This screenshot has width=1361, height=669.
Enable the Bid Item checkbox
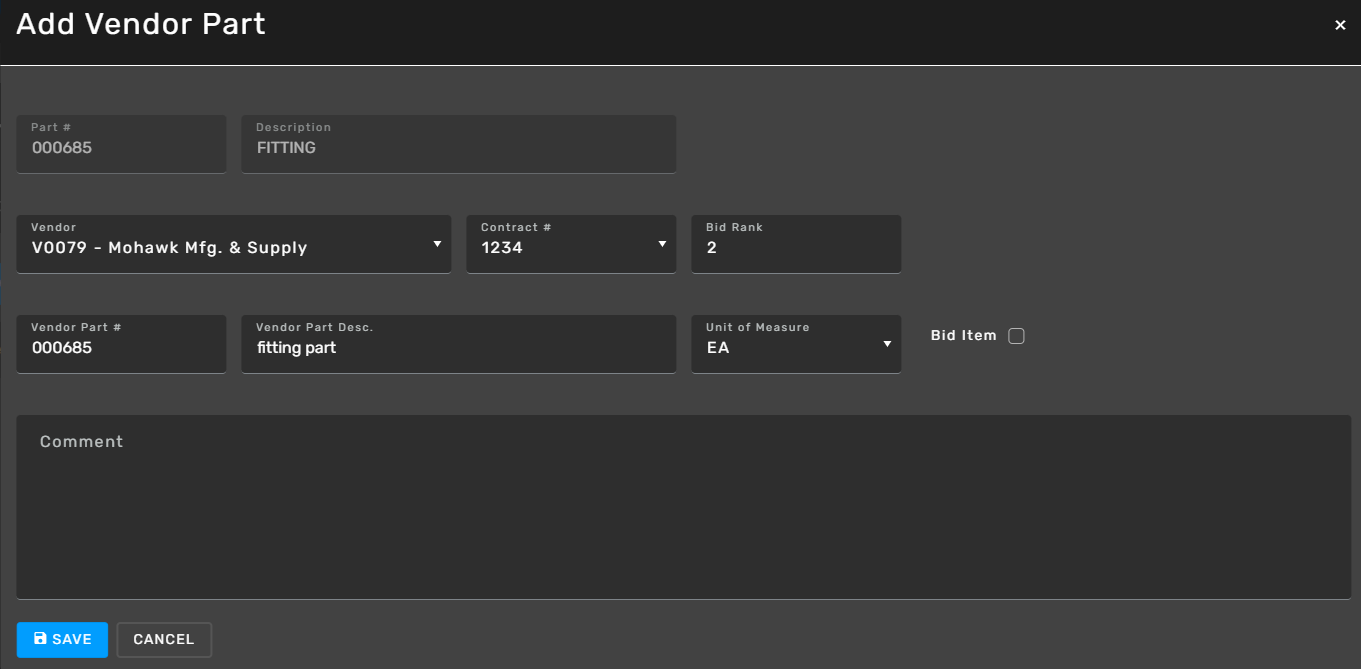click(x=1016, y=336)
